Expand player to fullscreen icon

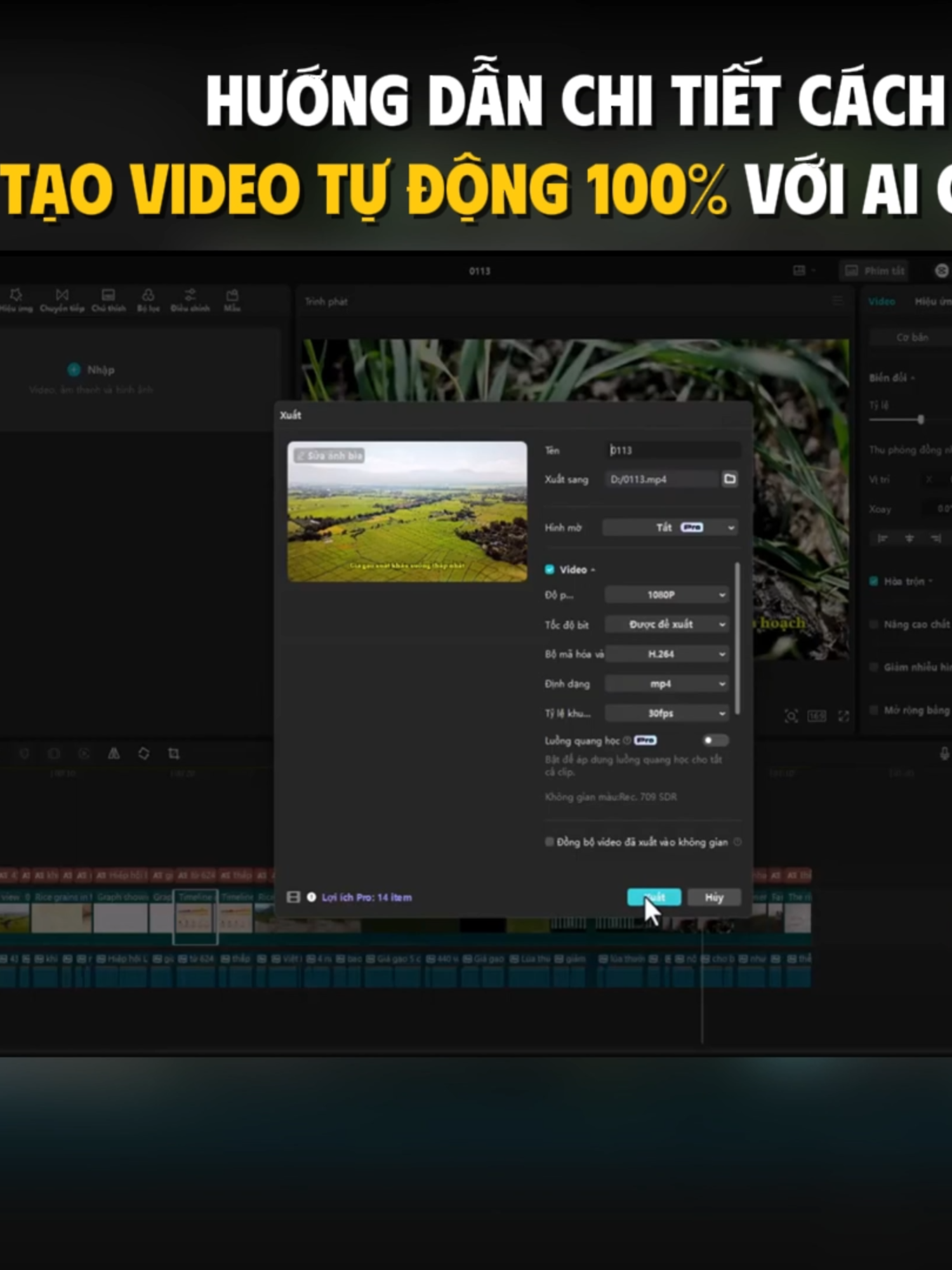(x=843, y=716)
